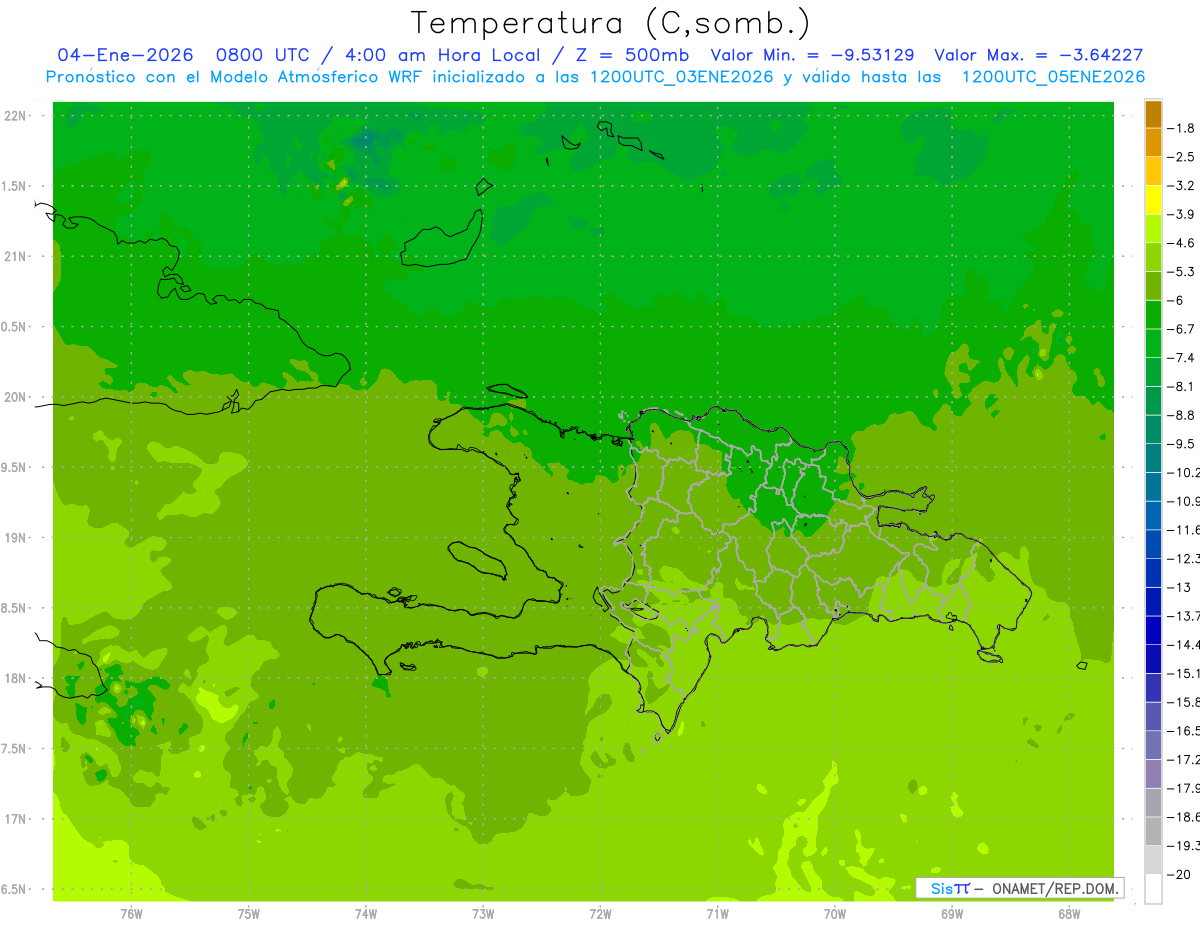Pick orange swatch between -1.8 and -2.5

1153,142
